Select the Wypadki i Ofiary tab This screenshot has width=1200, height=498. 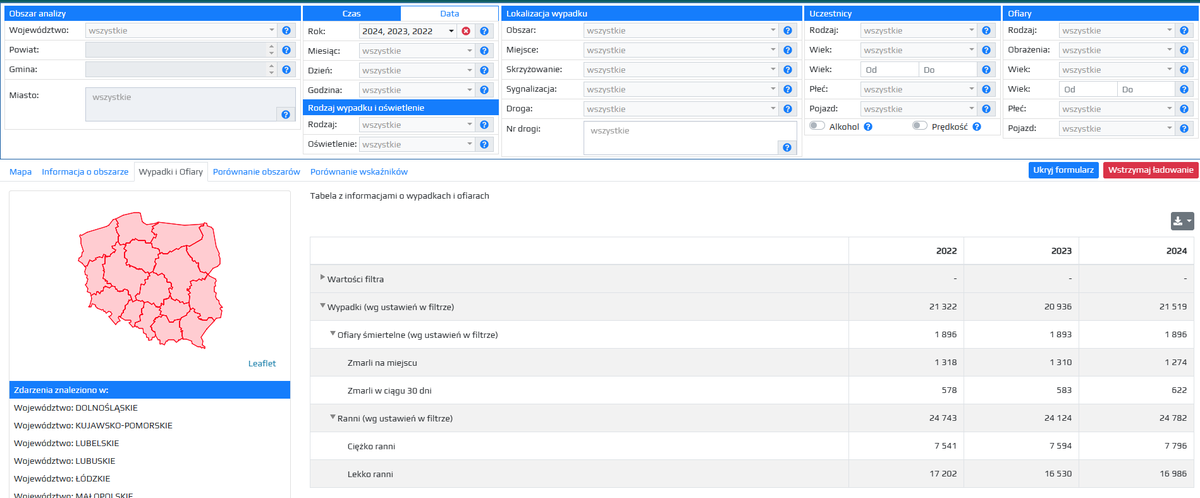tap(171, 172)
